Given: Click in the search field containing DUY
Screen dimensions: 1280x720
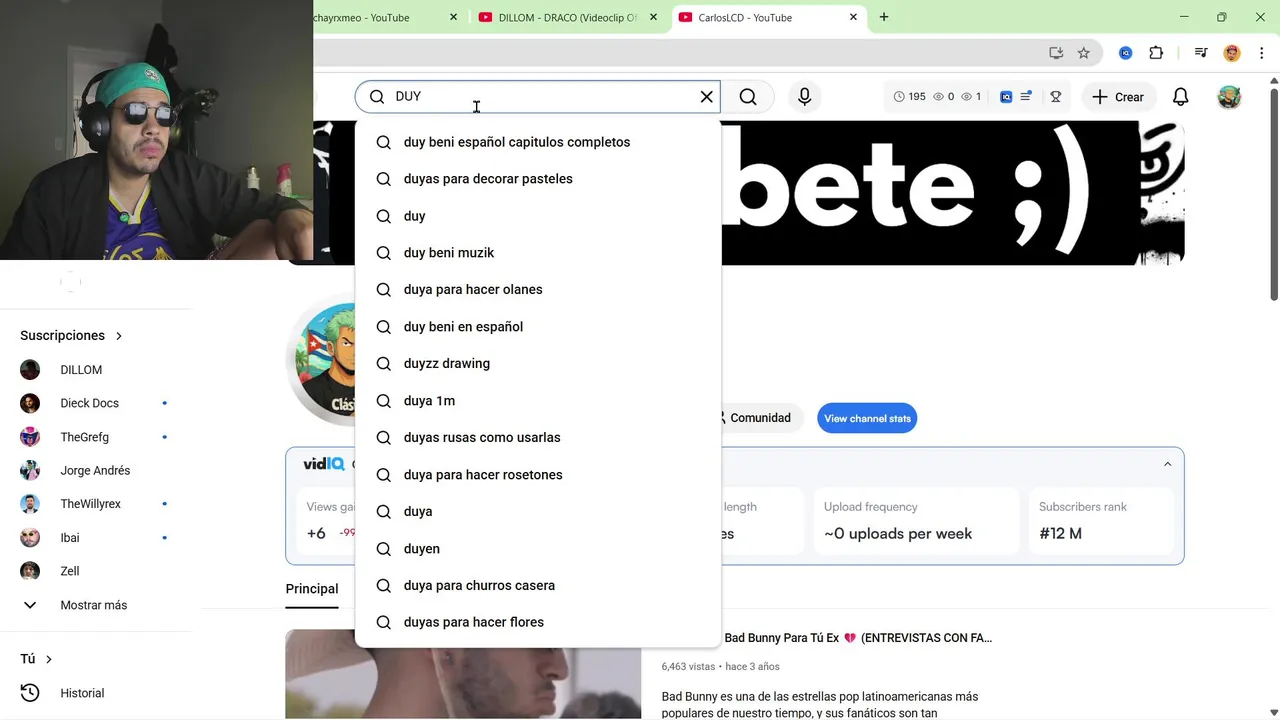Looking at the screenshot, I should [540, 97].
